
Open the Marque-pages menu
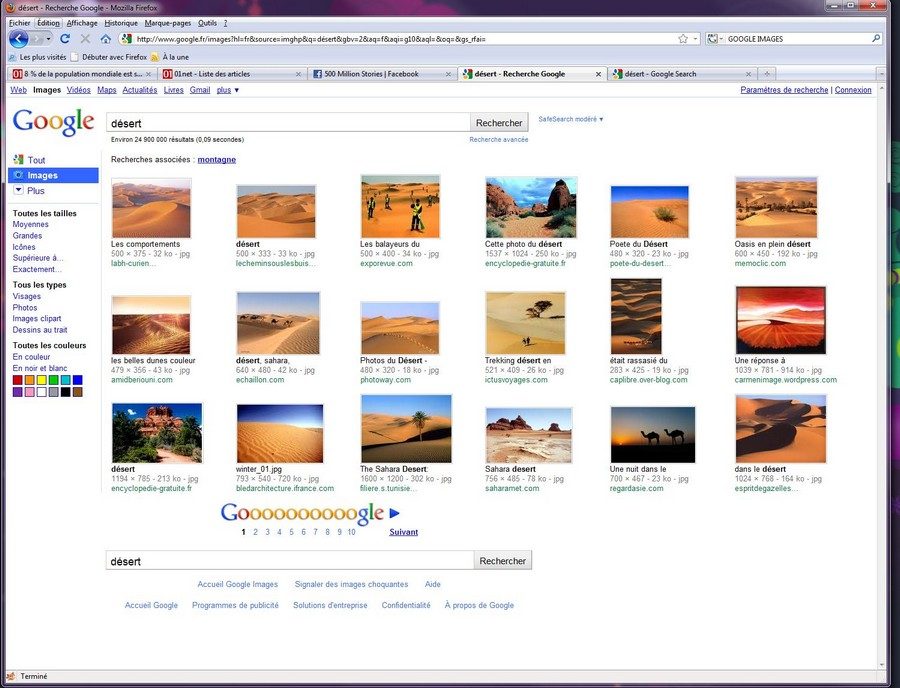(x=168, y=22)
